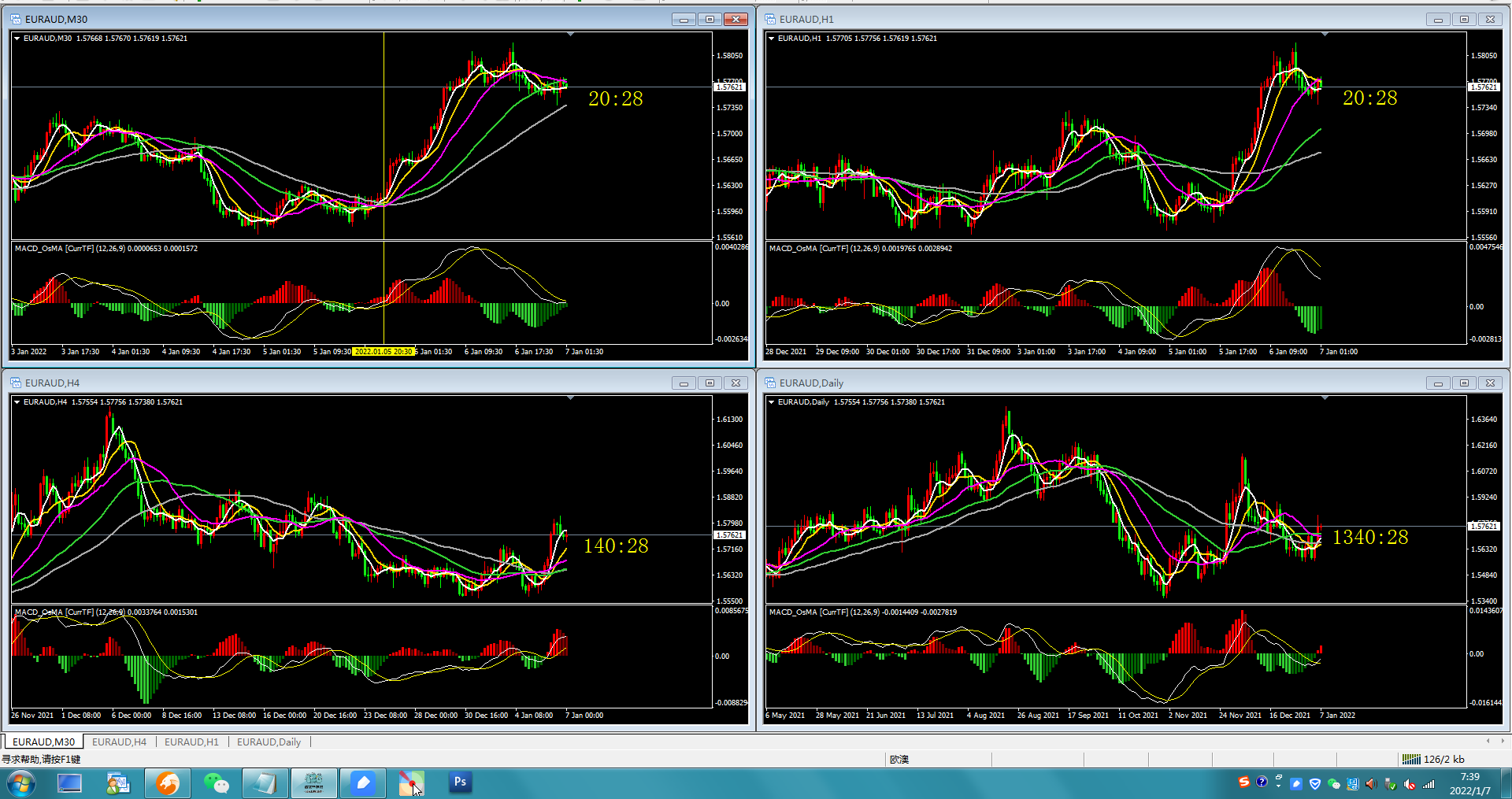Click the EURAUD,H4 chart header triangle

pos(17,401)
